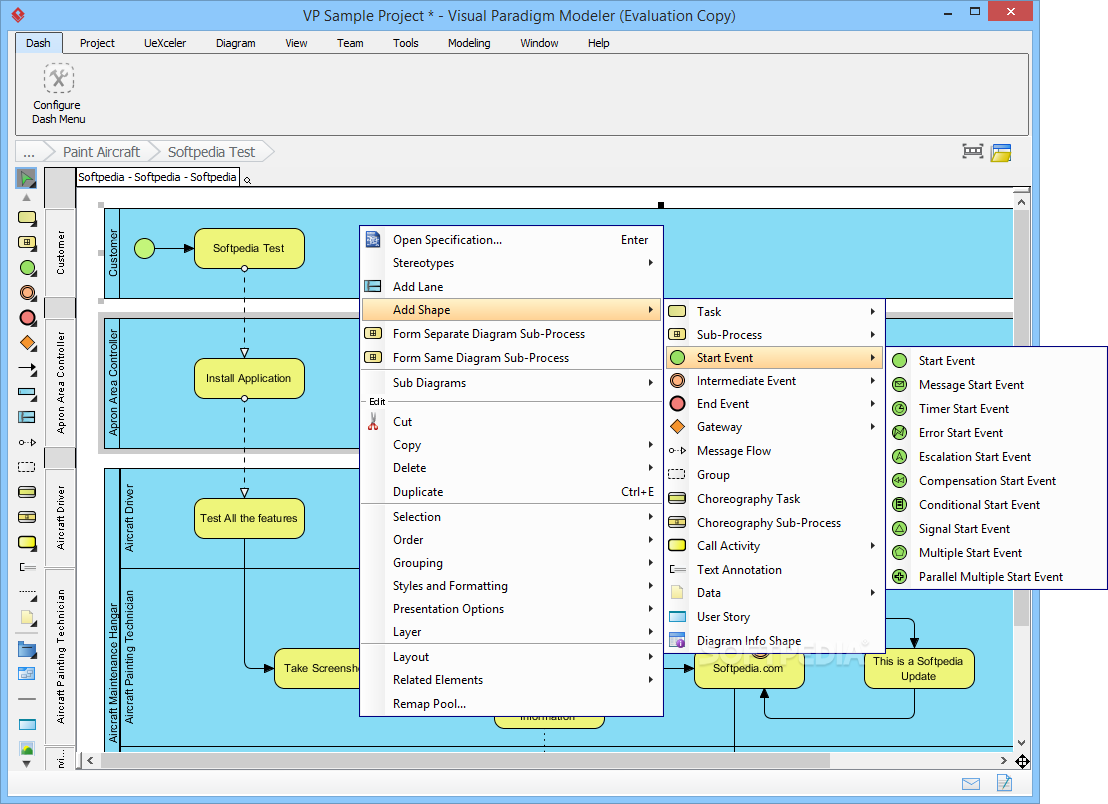The width and height of the screenshot is (1108, 804).
Task: Open the Project menu tab
Action: pyautogui.click(x=97, y=43)
